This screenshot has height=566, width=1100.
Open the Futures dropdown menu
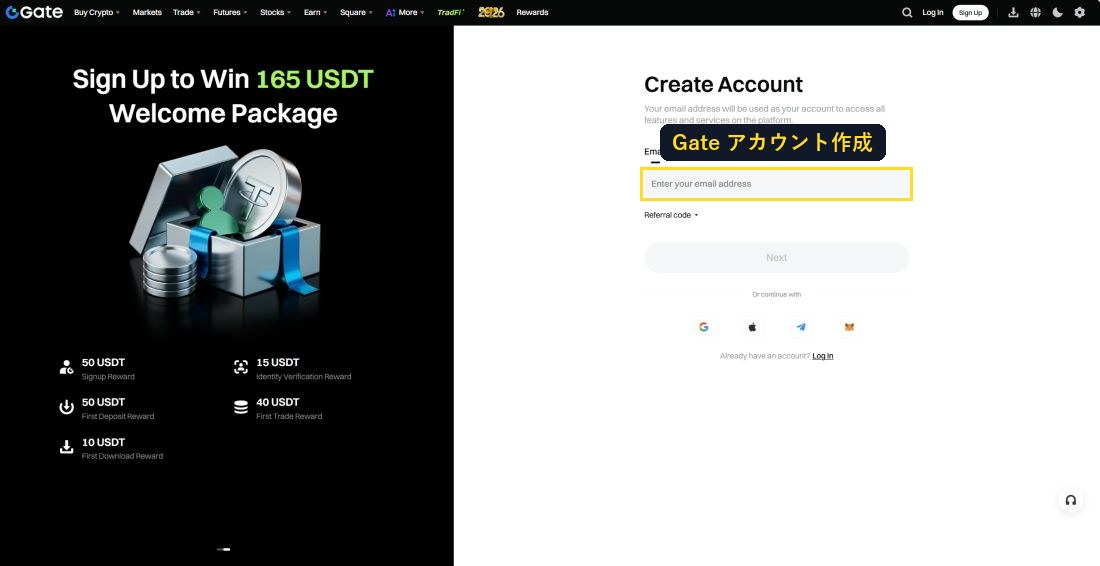[230, 13]
